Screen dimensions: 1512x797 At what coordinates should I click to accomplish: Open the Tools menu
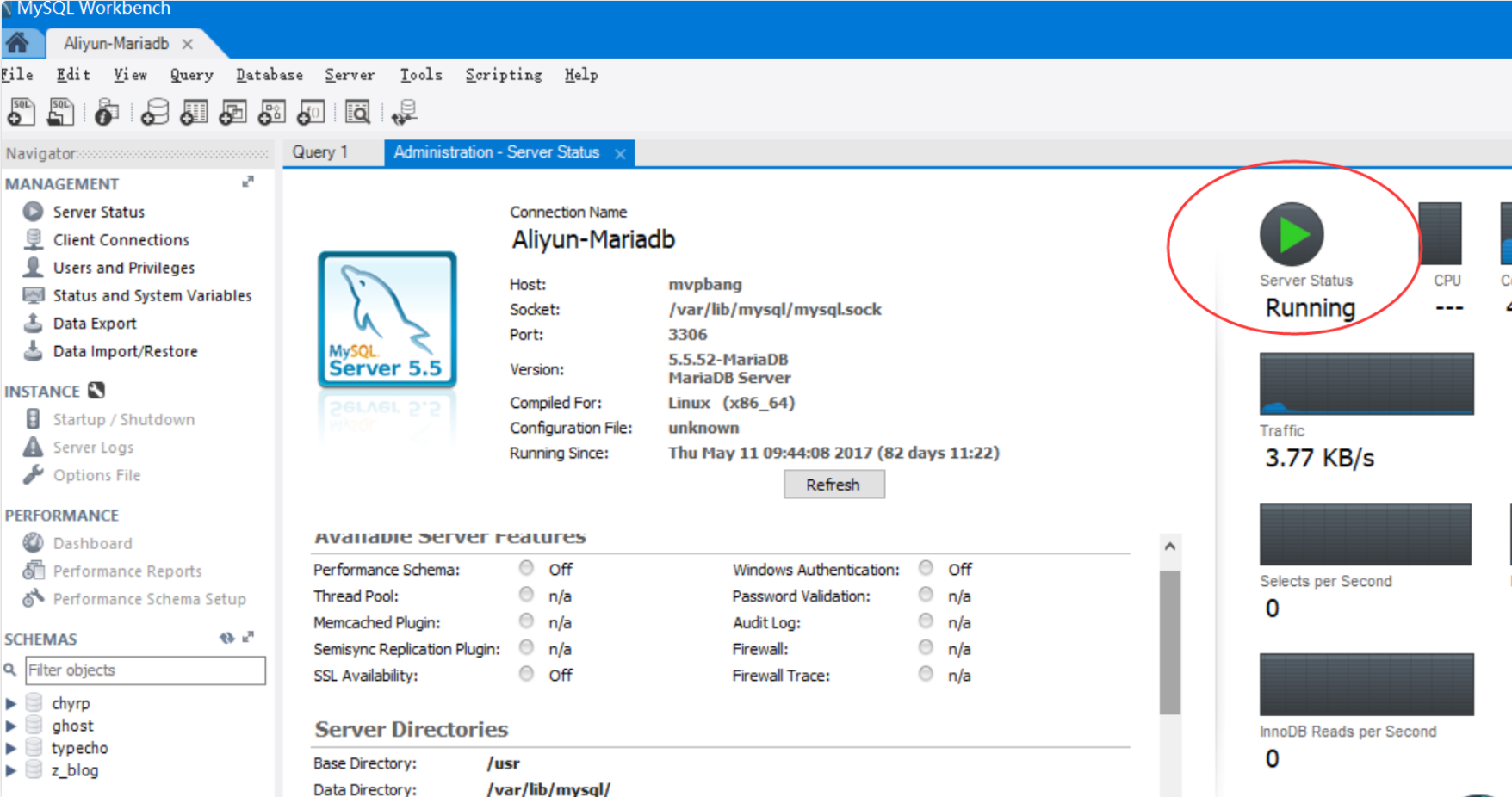tap(421, 75)
